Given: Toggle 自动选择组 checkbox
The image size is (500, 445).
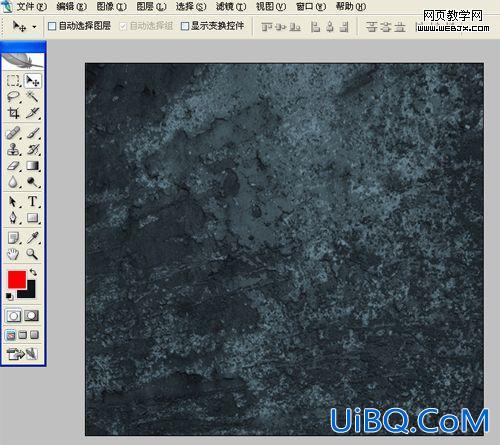Looking at the screenshot, I should pos(123,26).
